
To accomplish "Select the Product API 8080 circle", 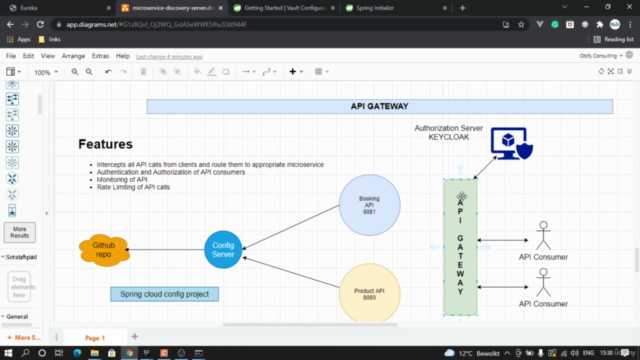I will click(369, 293).
